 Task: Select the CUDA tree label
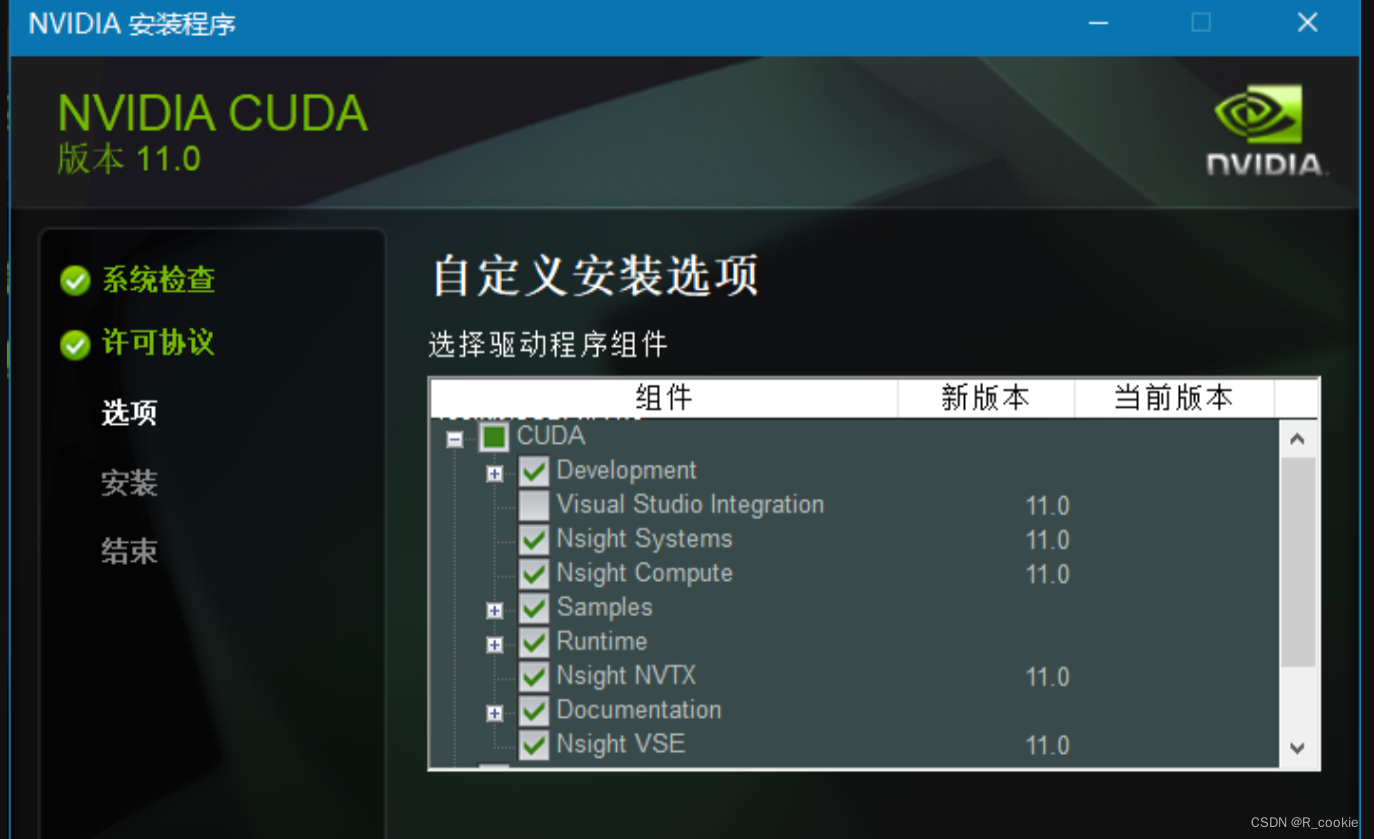click(551, 436)
